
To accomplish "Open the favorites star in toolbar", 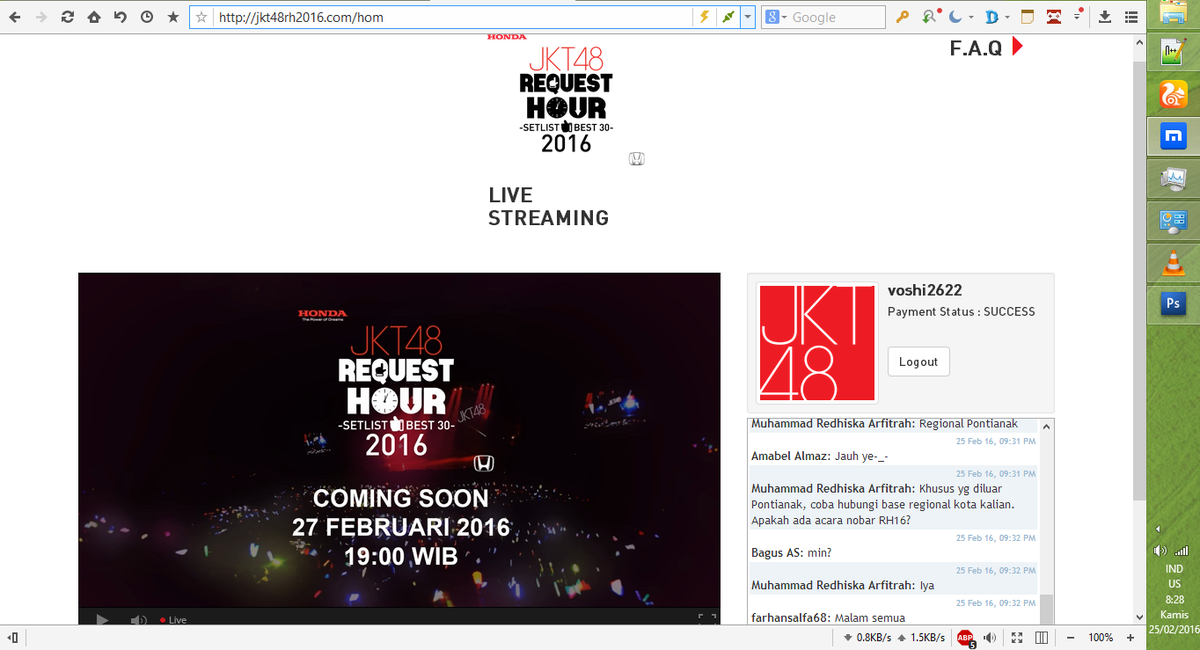I will point(173,17).
